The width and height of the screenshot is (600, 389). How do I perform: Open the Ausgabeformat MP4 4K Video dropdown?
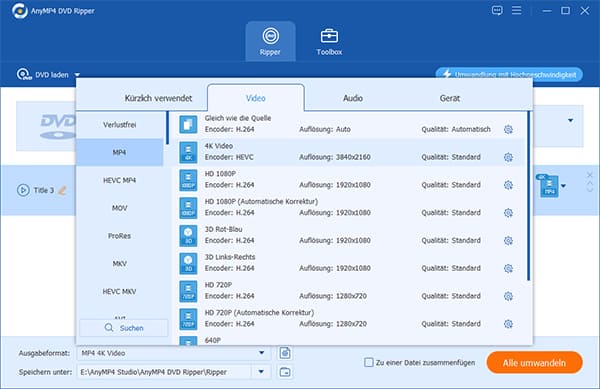click(x=262, y=353)
